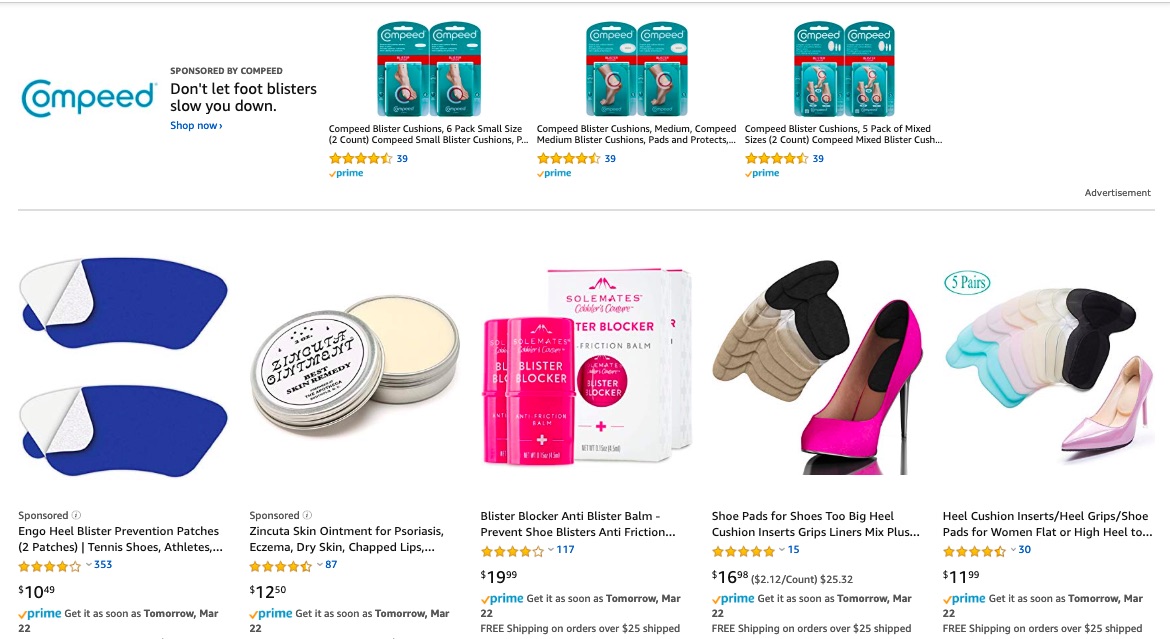This screenshot has height=639, width=1170.
Task: Open the Sponsored info icon for Engo patches
Action: (x=76, y=515)
